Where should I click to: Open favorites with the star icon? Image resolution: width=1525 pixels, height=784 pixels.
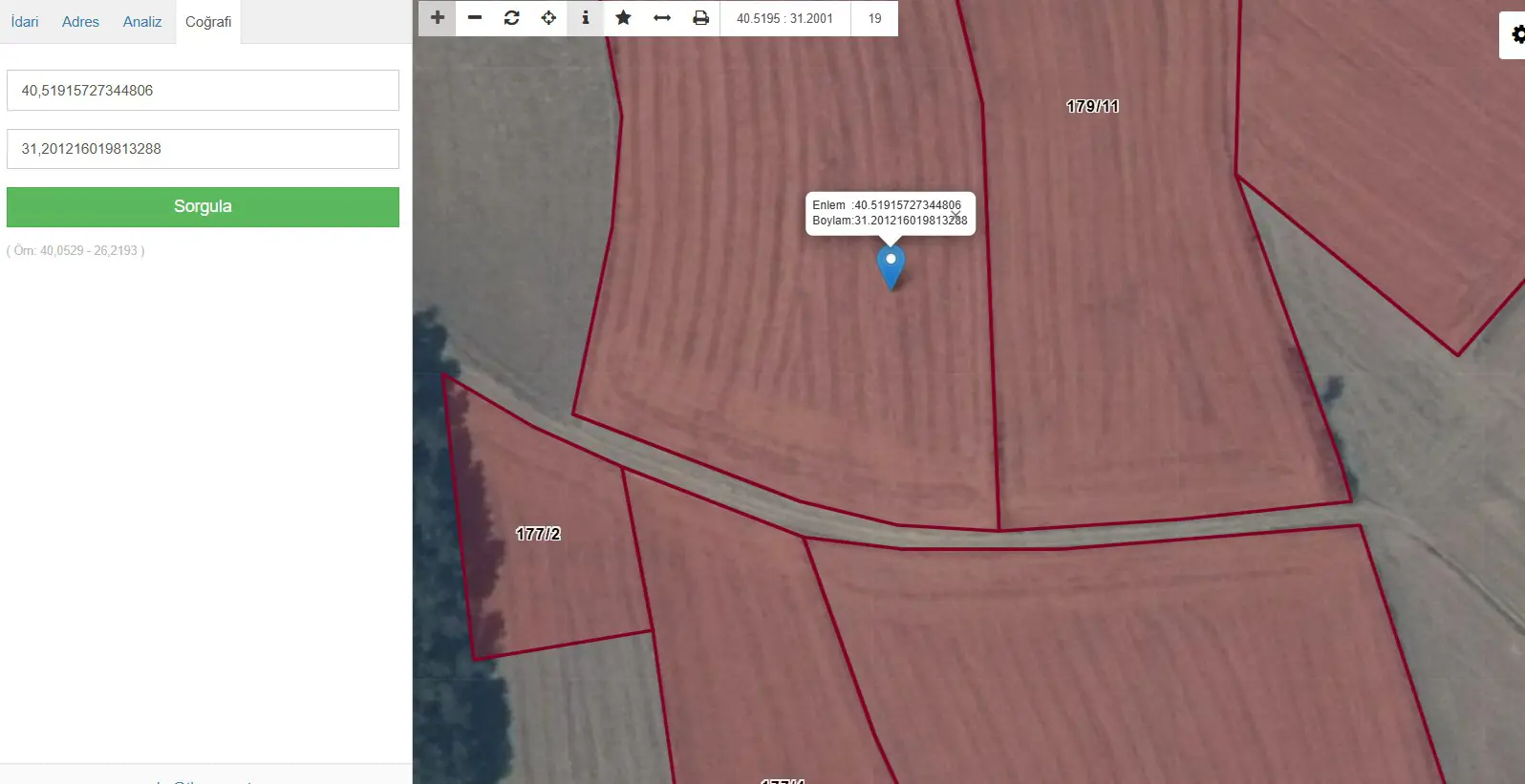(623, 18)
